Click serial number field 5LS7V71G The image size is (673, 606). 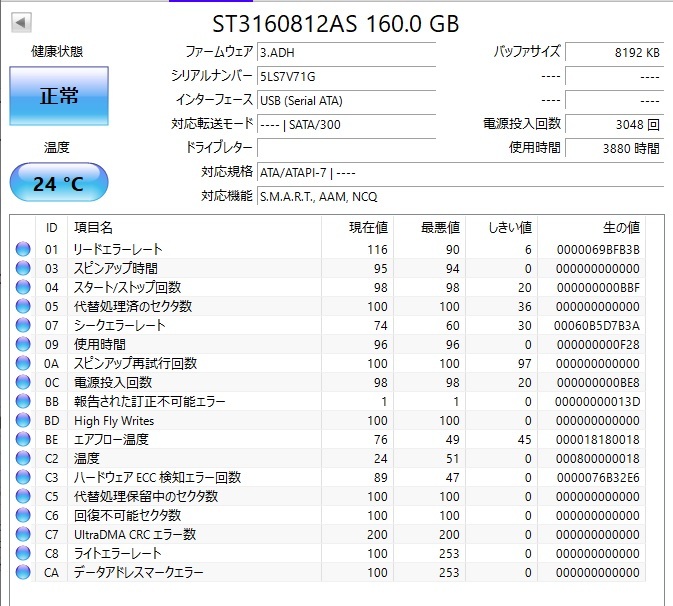coord(346,76)
